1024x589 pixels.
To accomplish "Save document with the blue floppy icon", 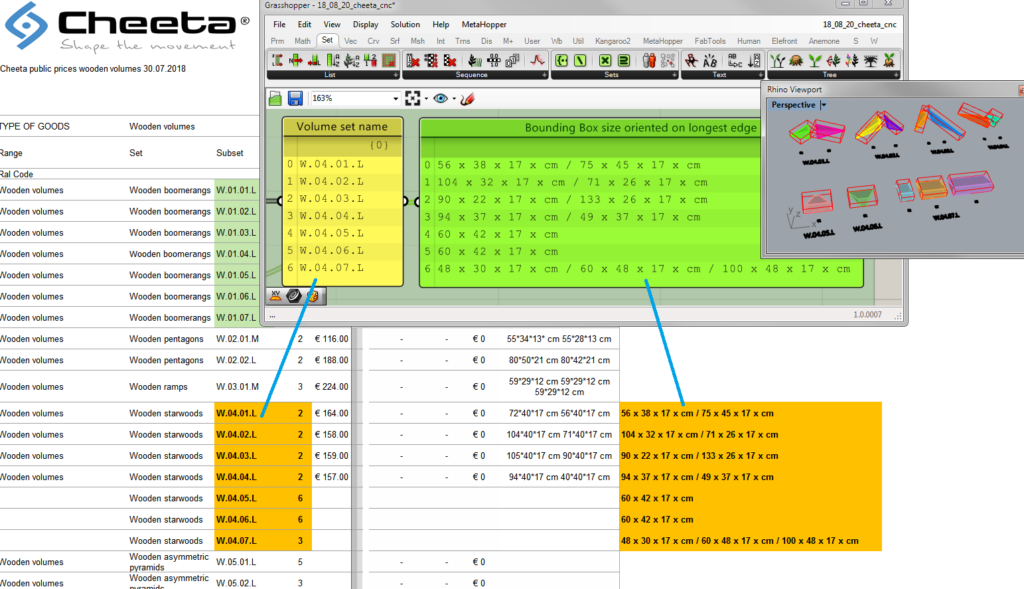I will coord(295,99).
